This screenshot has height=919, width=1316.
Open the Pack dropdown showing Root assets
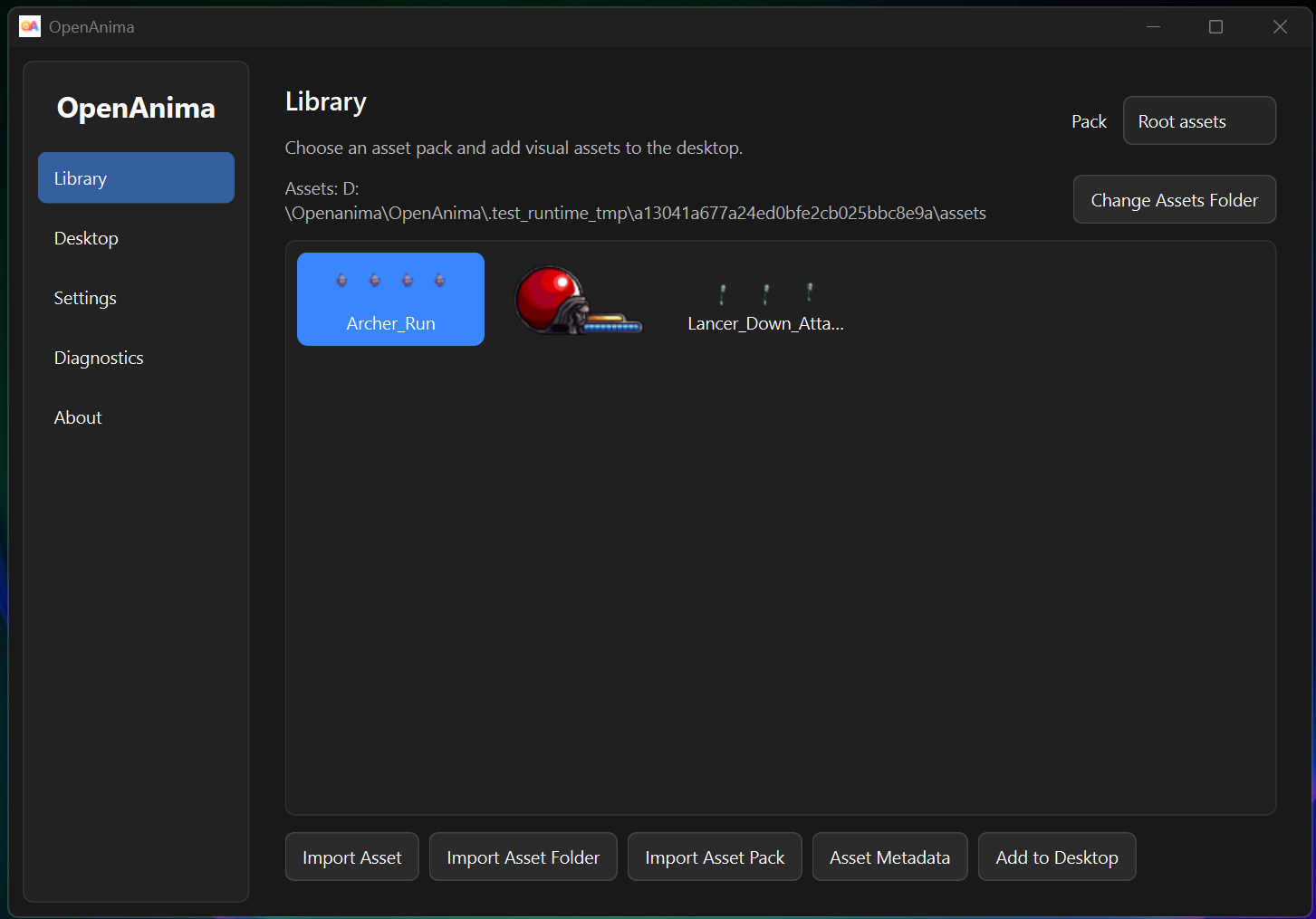(1199, 120)
